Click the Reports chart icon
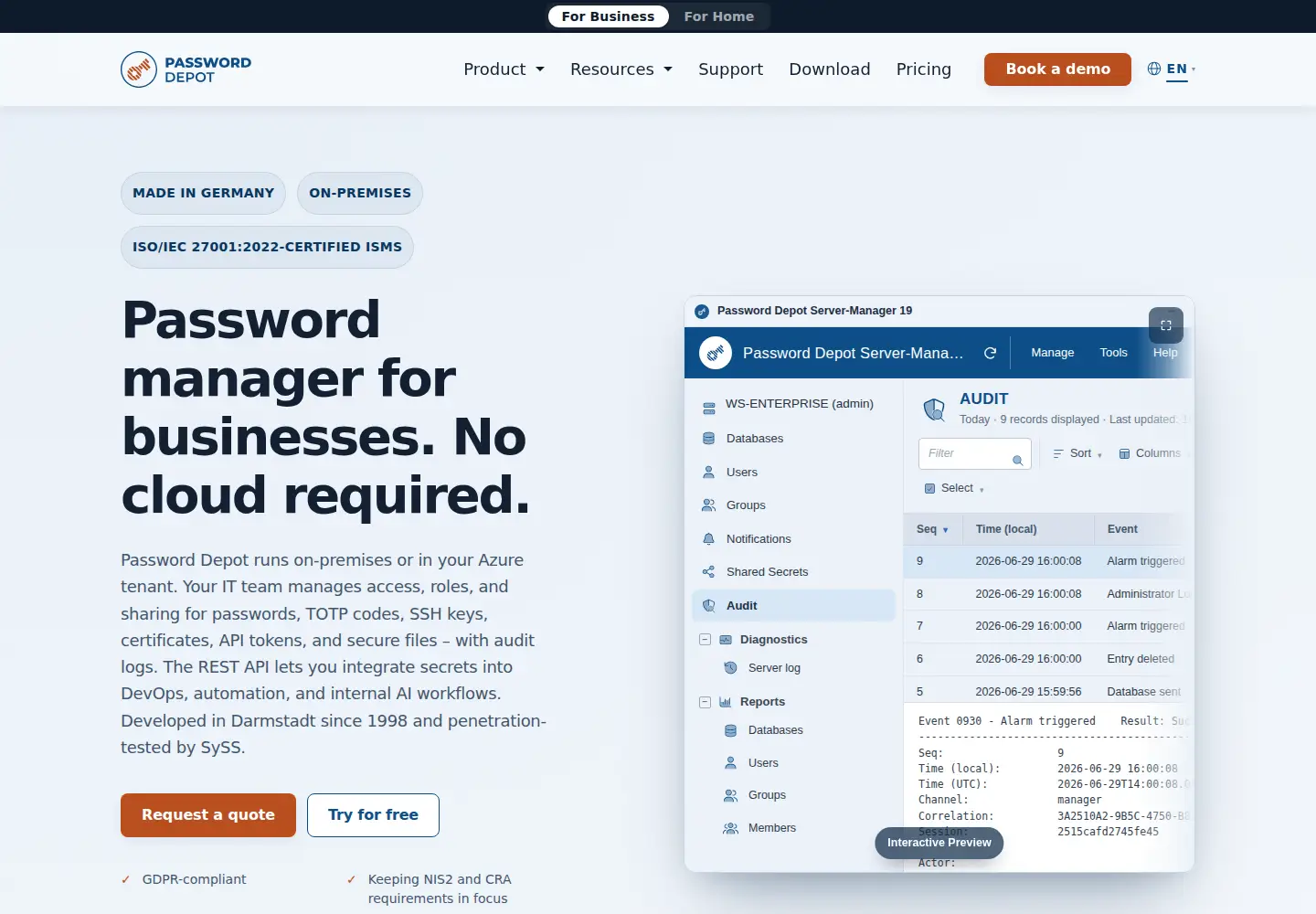Image resolution: width=1316 pixels, height=914 pixels. pyautogui.click(x=726, y=702)
